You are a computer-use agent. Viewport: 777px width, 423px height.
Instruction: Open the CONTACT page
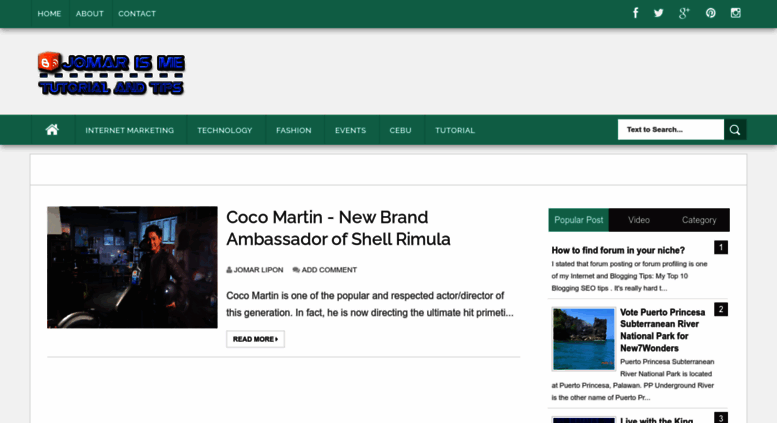[x=137, y=14]
